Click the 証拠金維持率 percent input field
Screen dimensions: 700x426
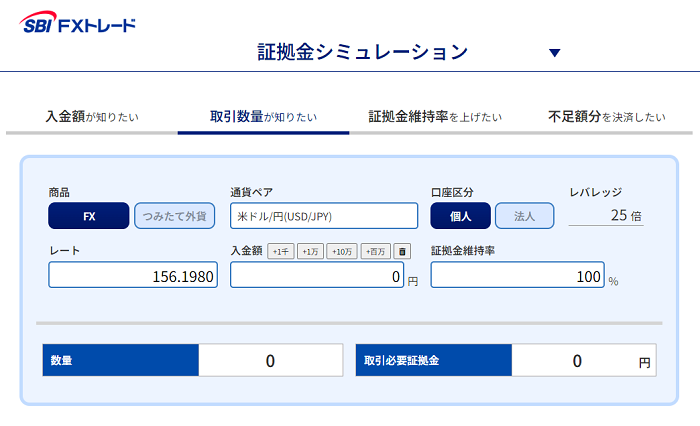point(517,275)
